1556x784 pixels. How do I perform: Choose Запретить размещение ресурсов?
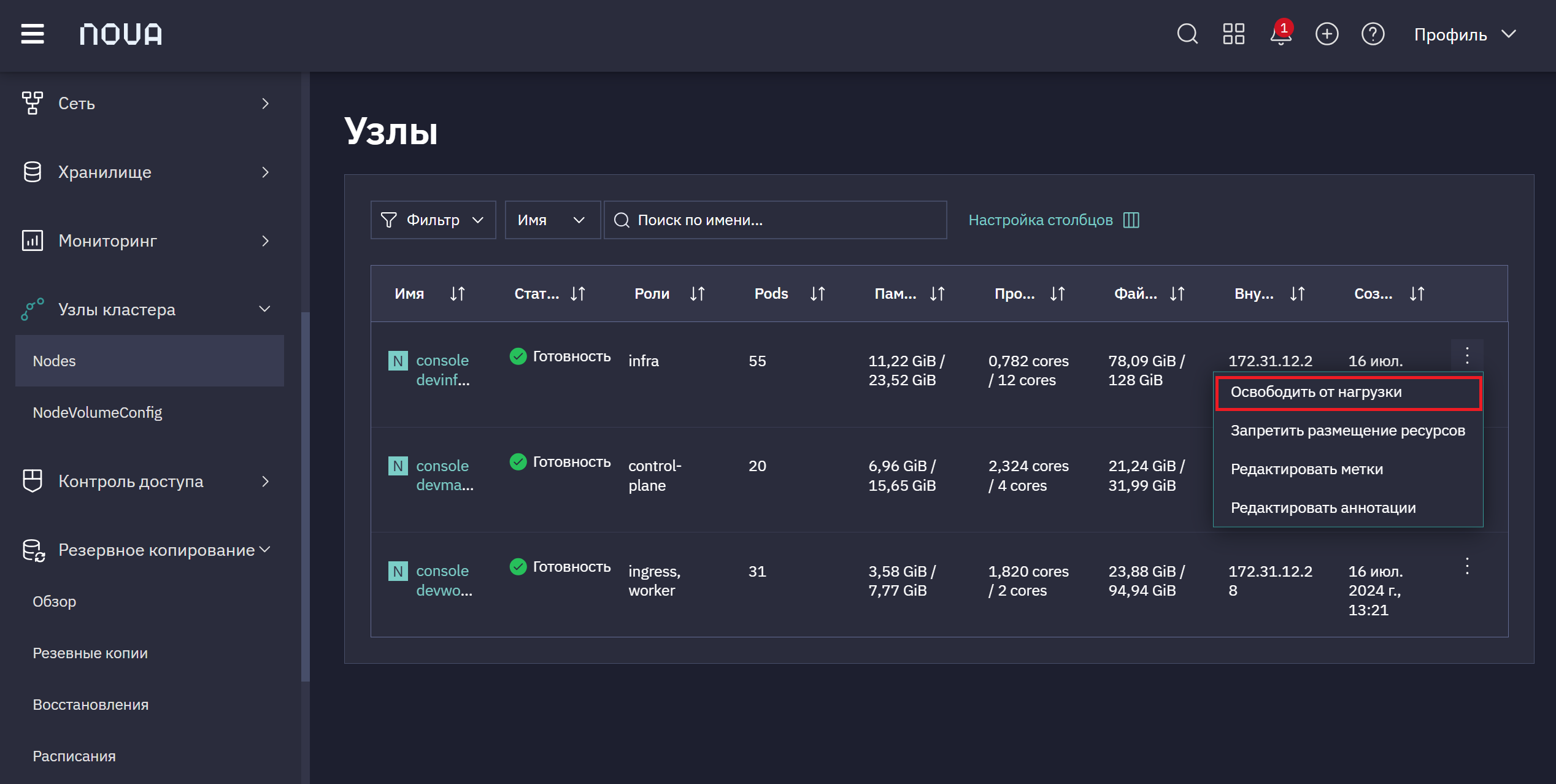tap(1348, 431)
